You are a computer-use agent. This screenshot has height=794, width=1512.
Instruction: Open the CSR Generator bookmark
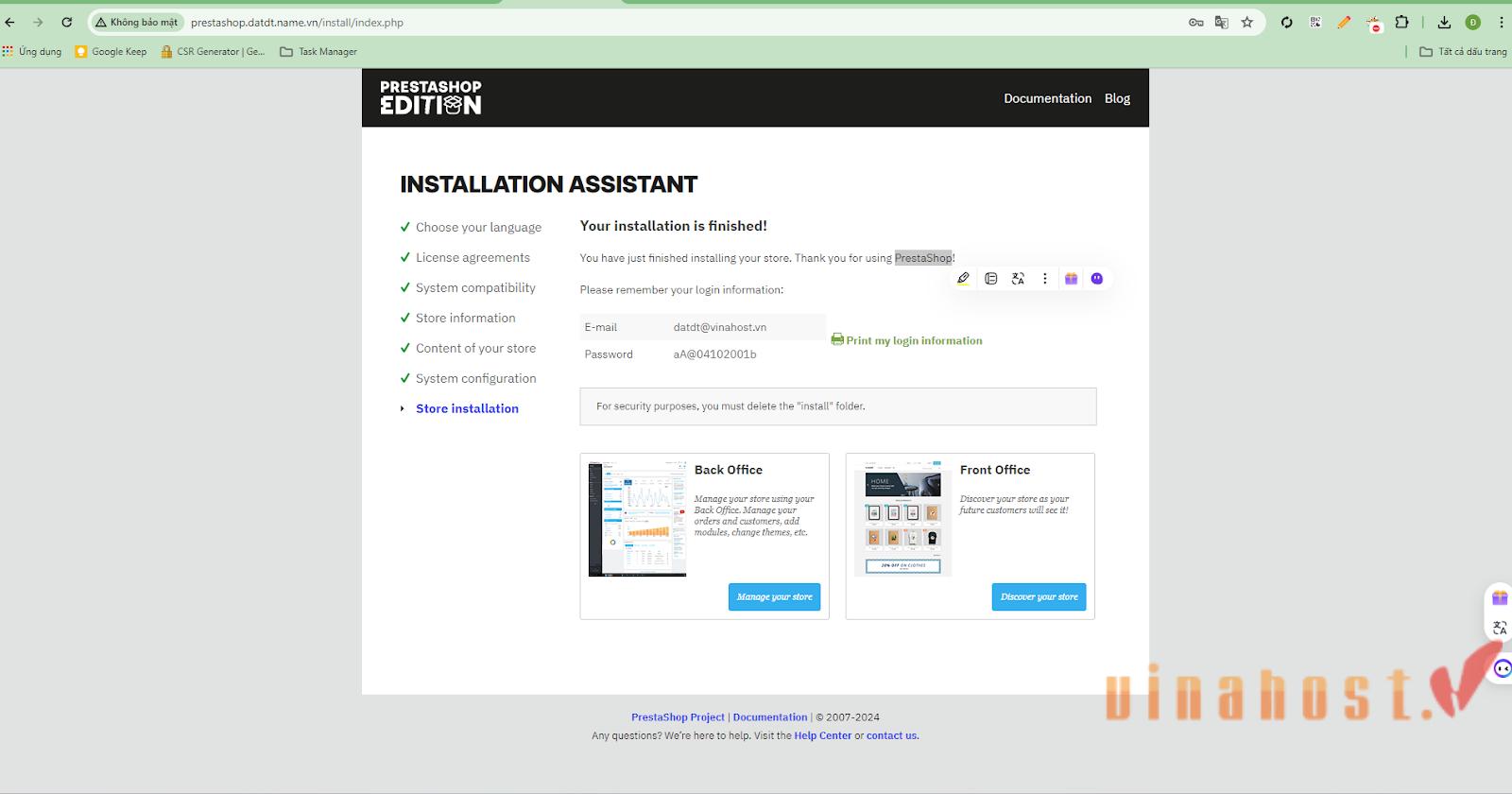[213, 51]
